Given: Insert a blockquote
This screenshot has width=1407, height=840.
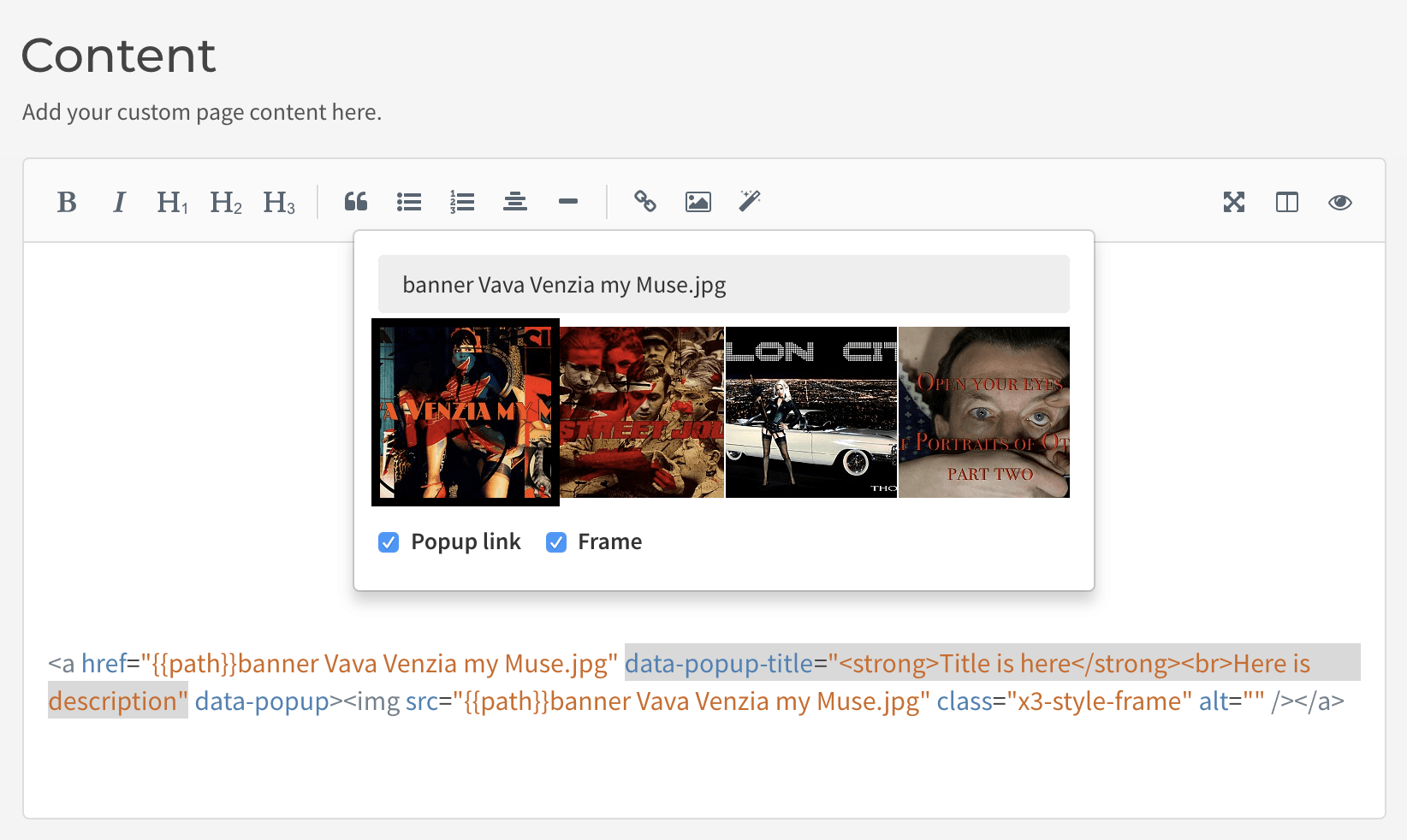Looking at the screenshot, I should pyautogui.click(x=356, y=202).
